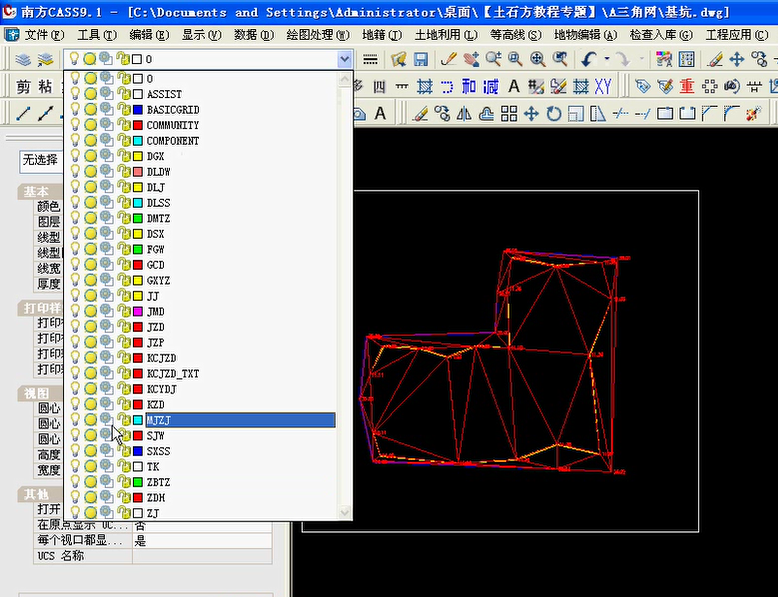Click the UCS 名称 value field
Viewport: 778px width, 597px height.
(202, 556)
